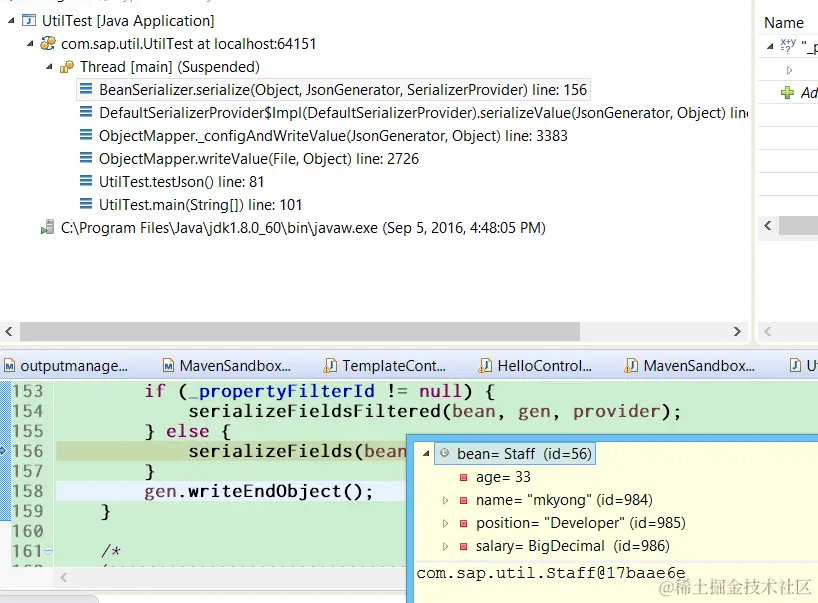Switch to the HelloControl... editor tab

click(x=536, y=366)
